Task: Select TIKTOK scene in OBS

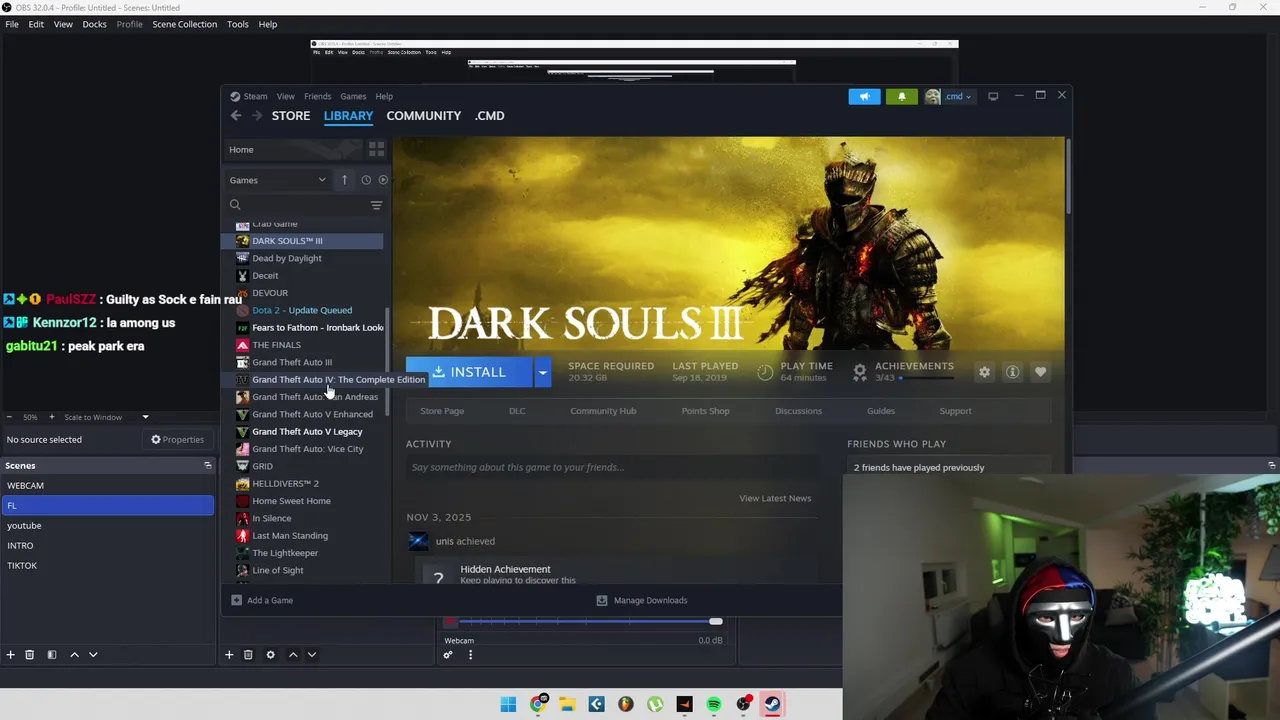Action: pyautogui.click(x=107, y=566)
